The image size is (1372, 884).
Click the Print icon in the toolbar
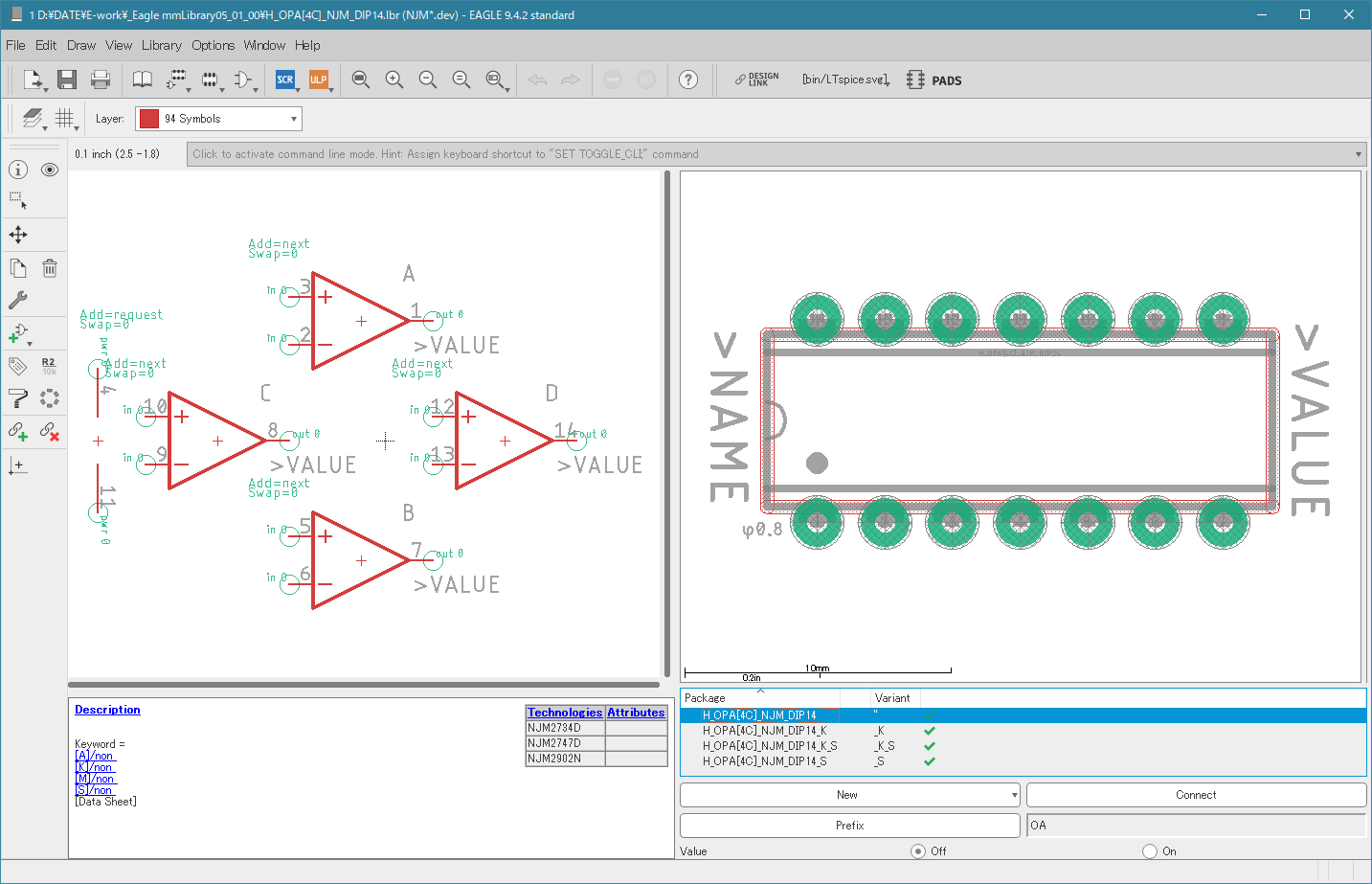[101, 80]
